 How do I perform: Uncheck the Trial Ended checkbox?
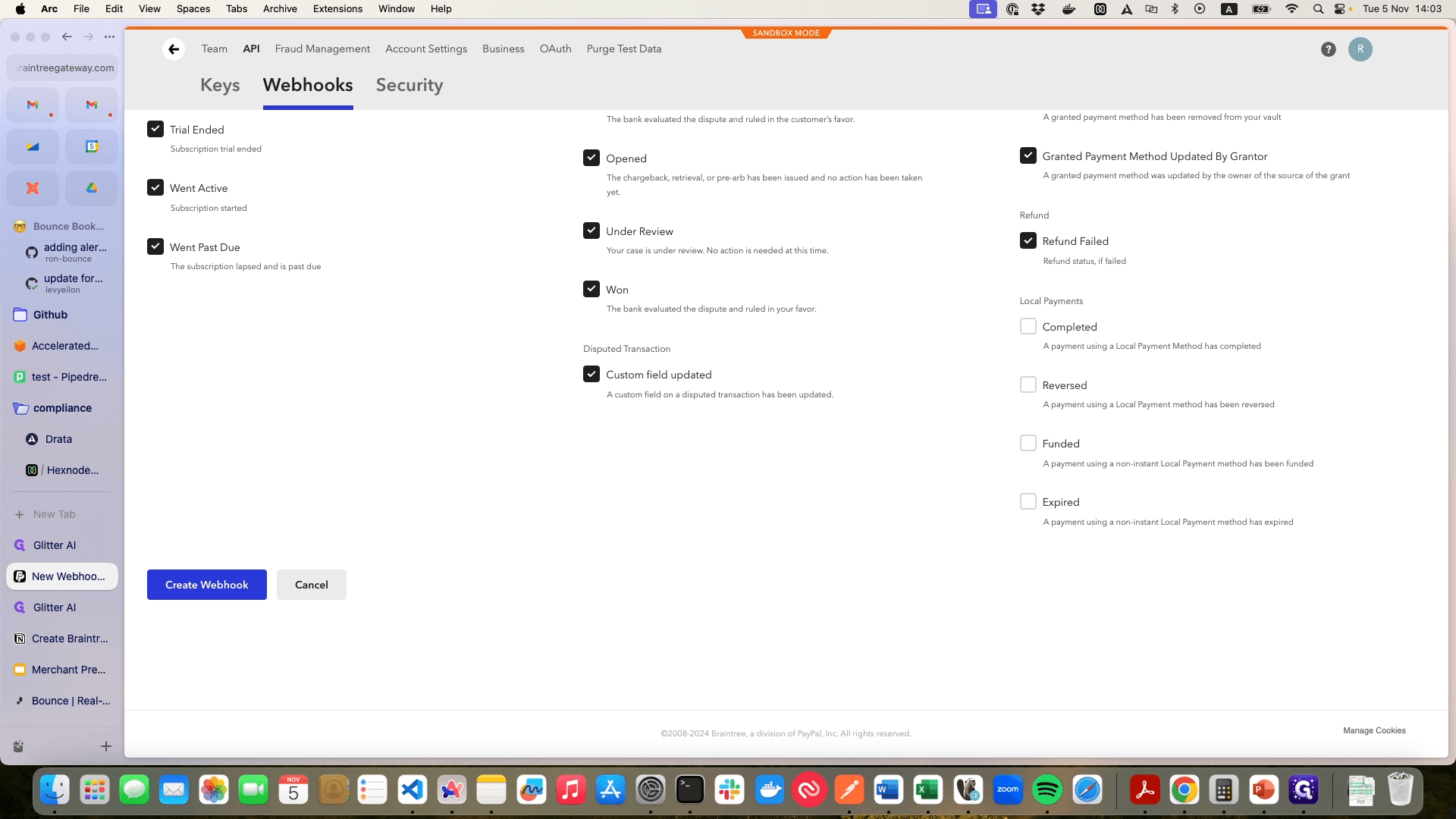(x=155, y=129)
